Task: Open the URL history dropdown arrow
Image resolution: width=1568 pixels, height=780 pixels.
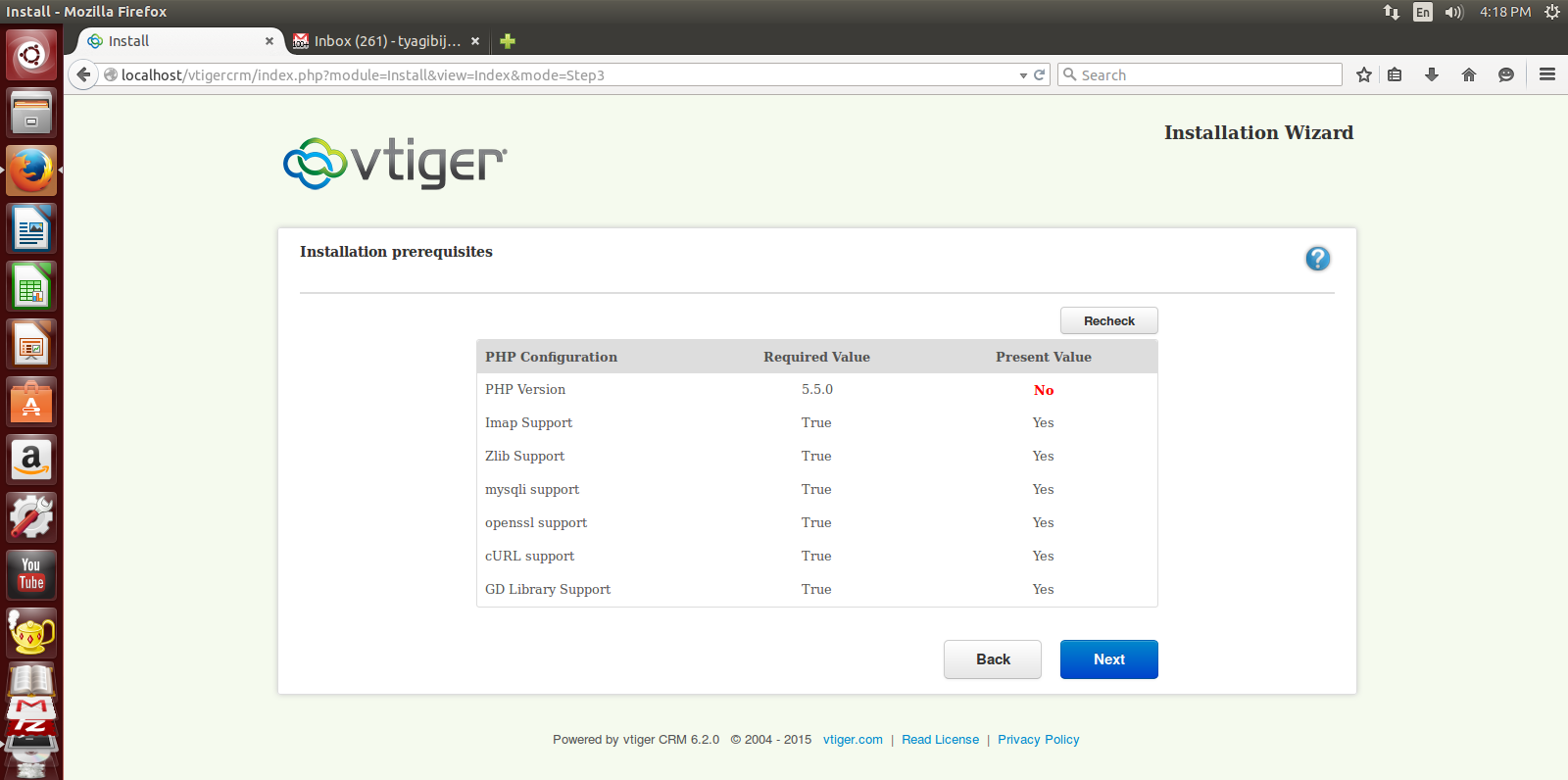Action: click(1023, 75)
